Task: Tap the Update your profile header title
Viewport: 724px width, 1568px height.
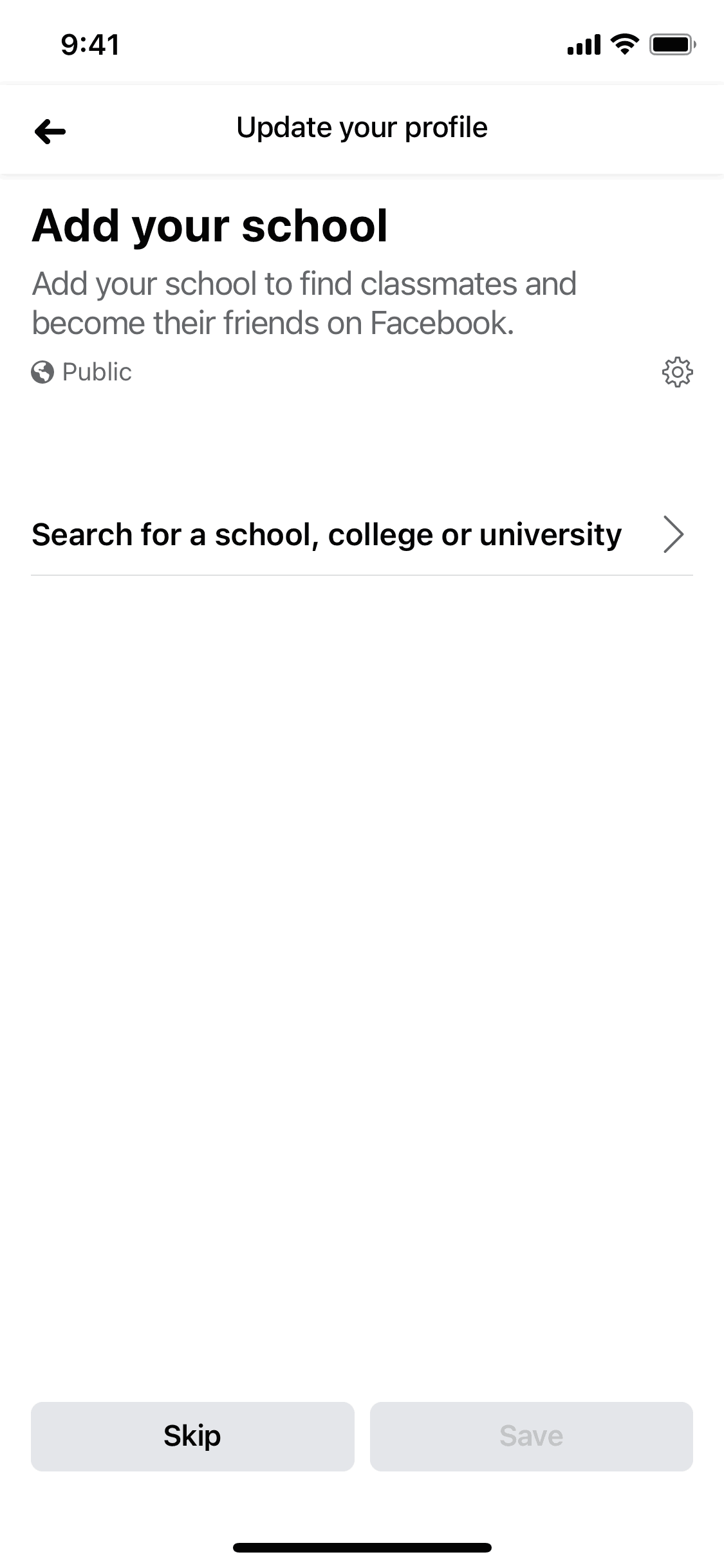Action: pos(362,127)
